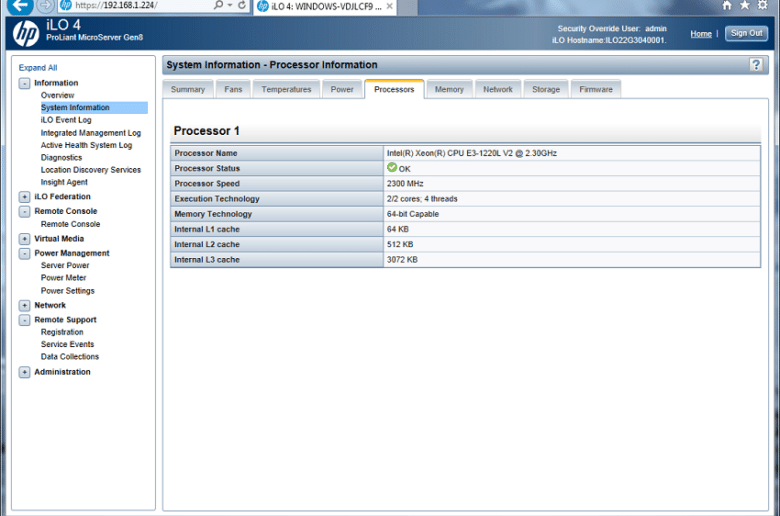Collapse the Power Management section

click(x=24, y=253)
